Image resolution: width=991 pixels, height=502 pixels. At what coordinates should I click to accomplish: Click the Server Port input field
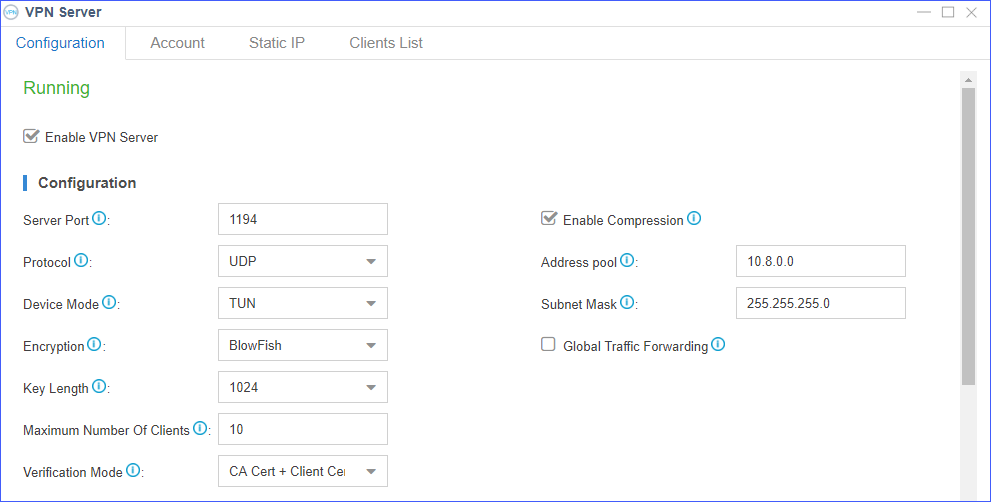pyautogui.click(x=302, y=219)
